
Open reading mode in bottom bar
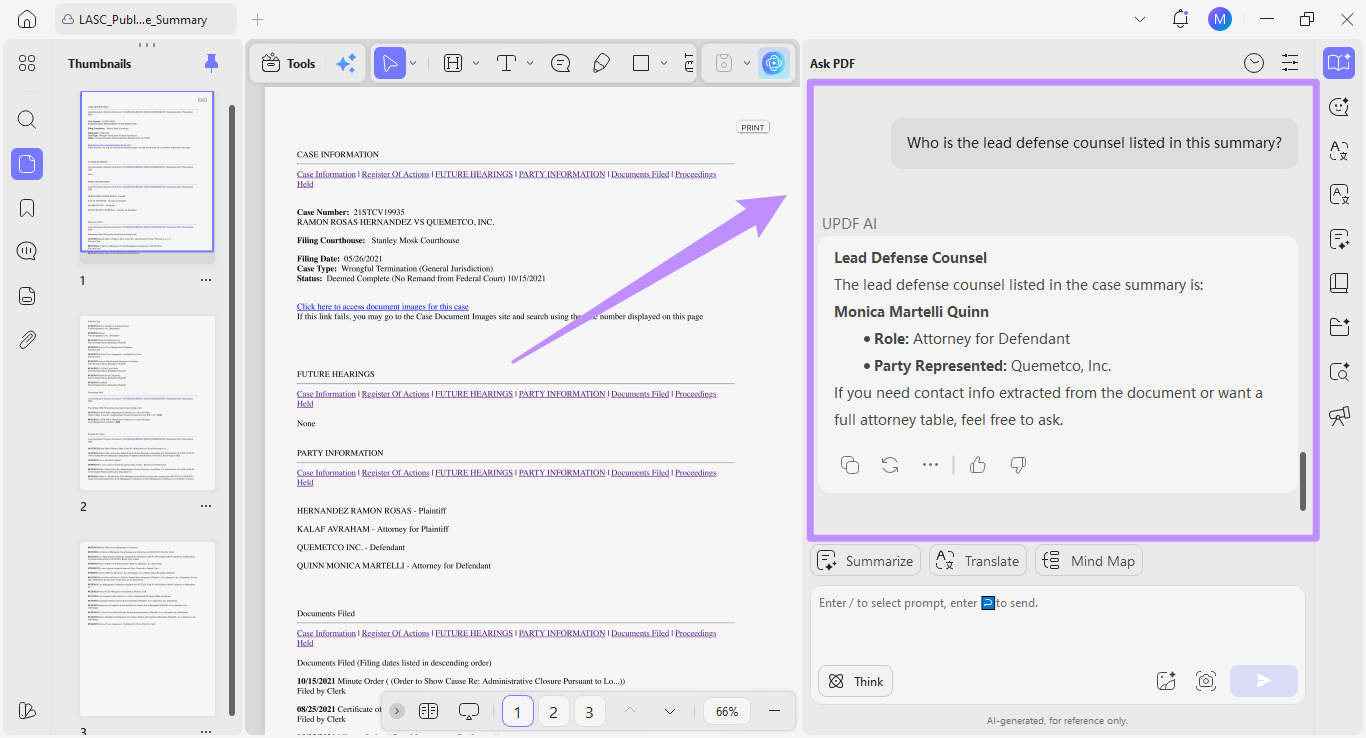point(429,711)
